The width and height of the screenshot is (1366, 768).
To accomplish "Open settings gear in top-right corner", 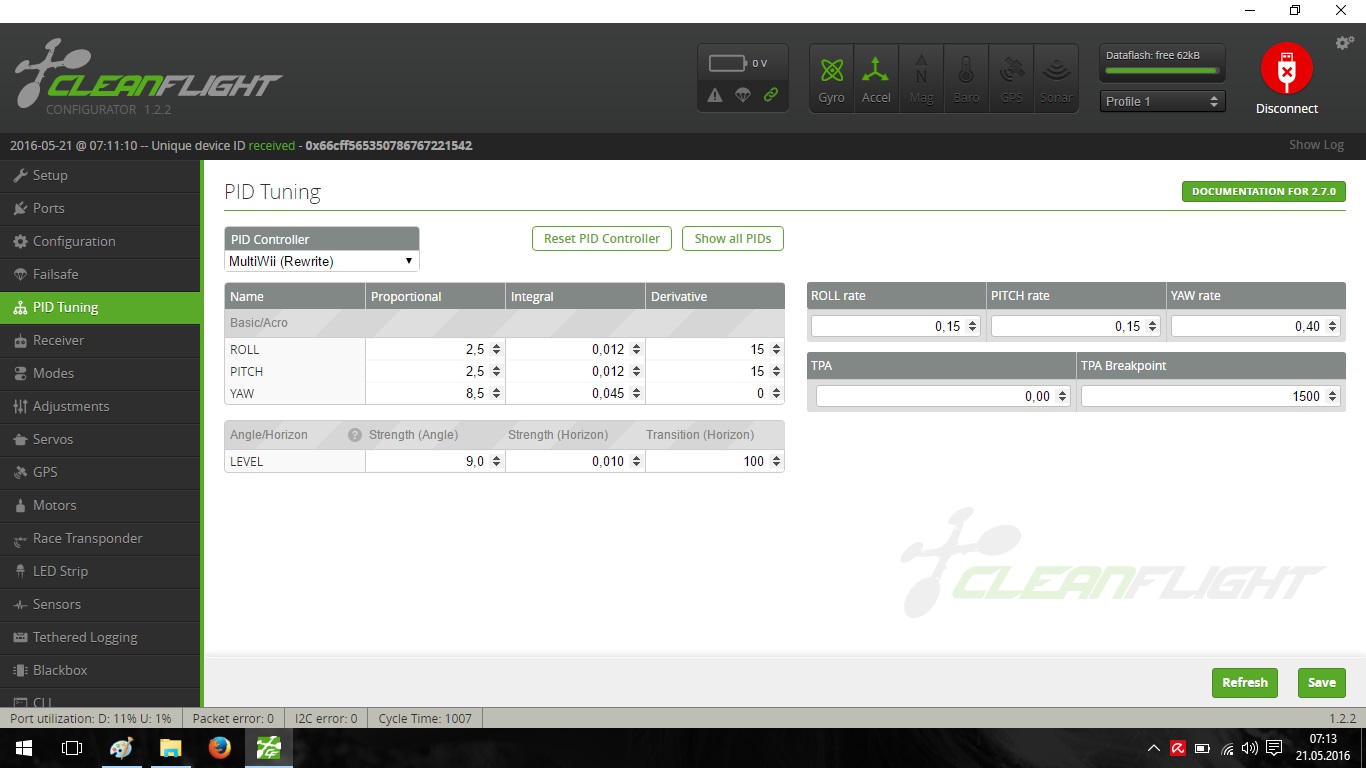I will [x=1344, y=43].
